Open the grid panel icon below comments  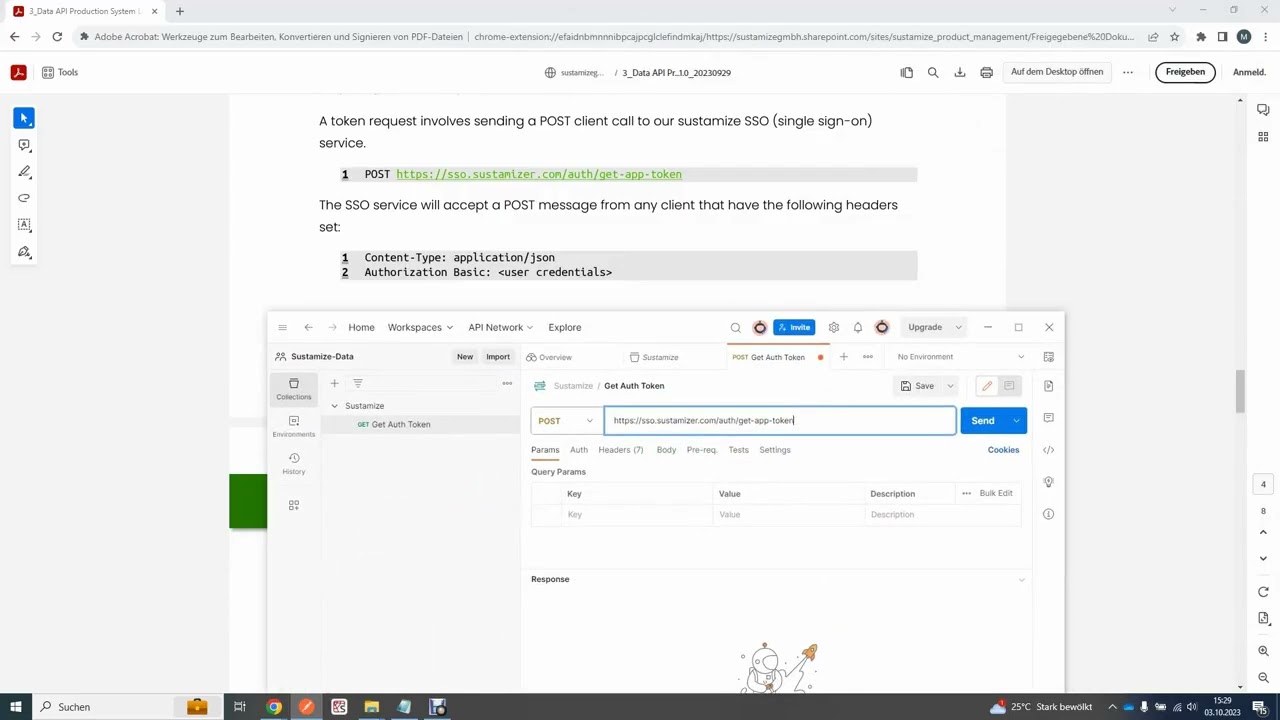tap(1263, 137)
